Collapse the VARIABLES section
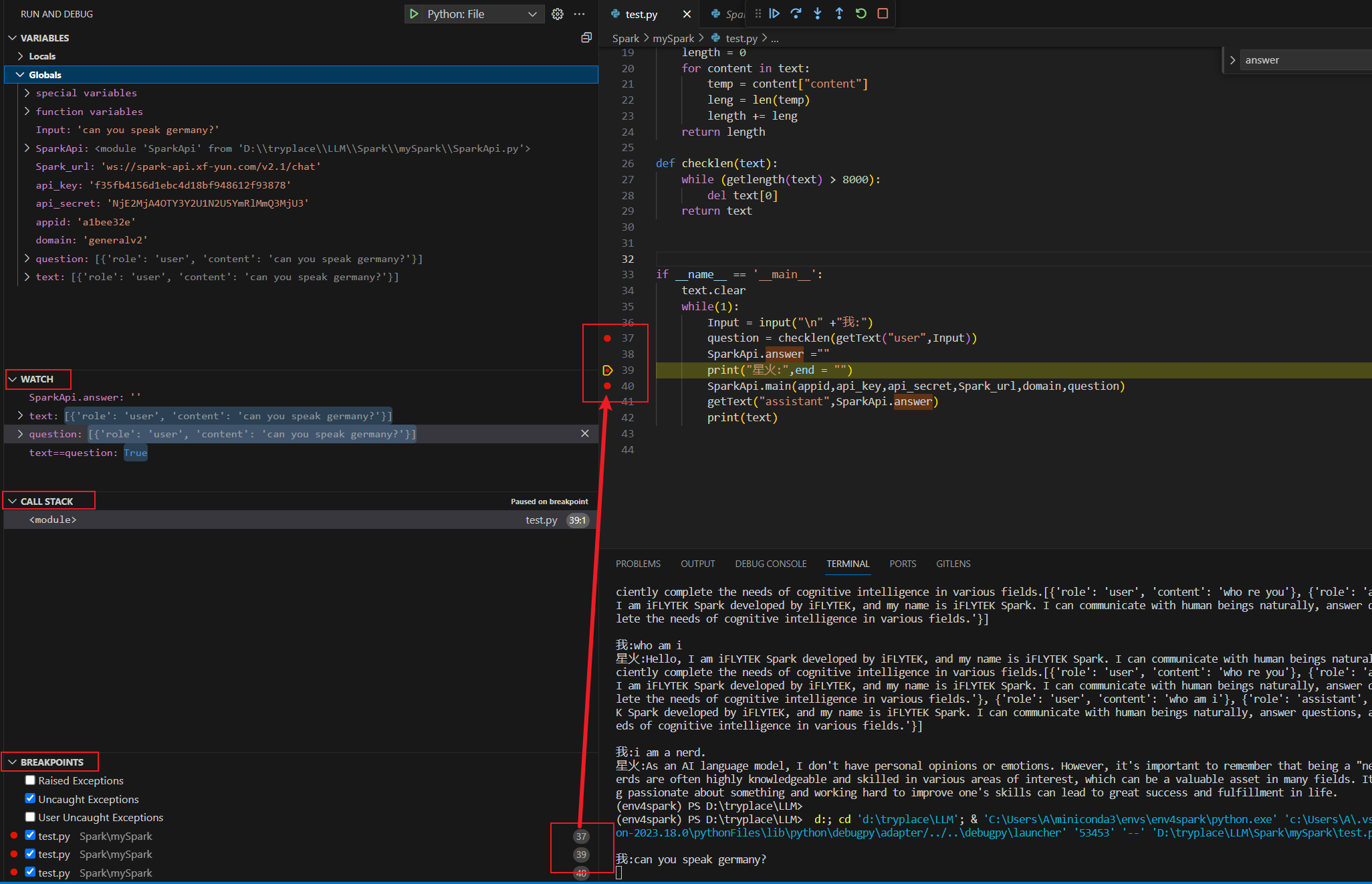 [12, 37]
